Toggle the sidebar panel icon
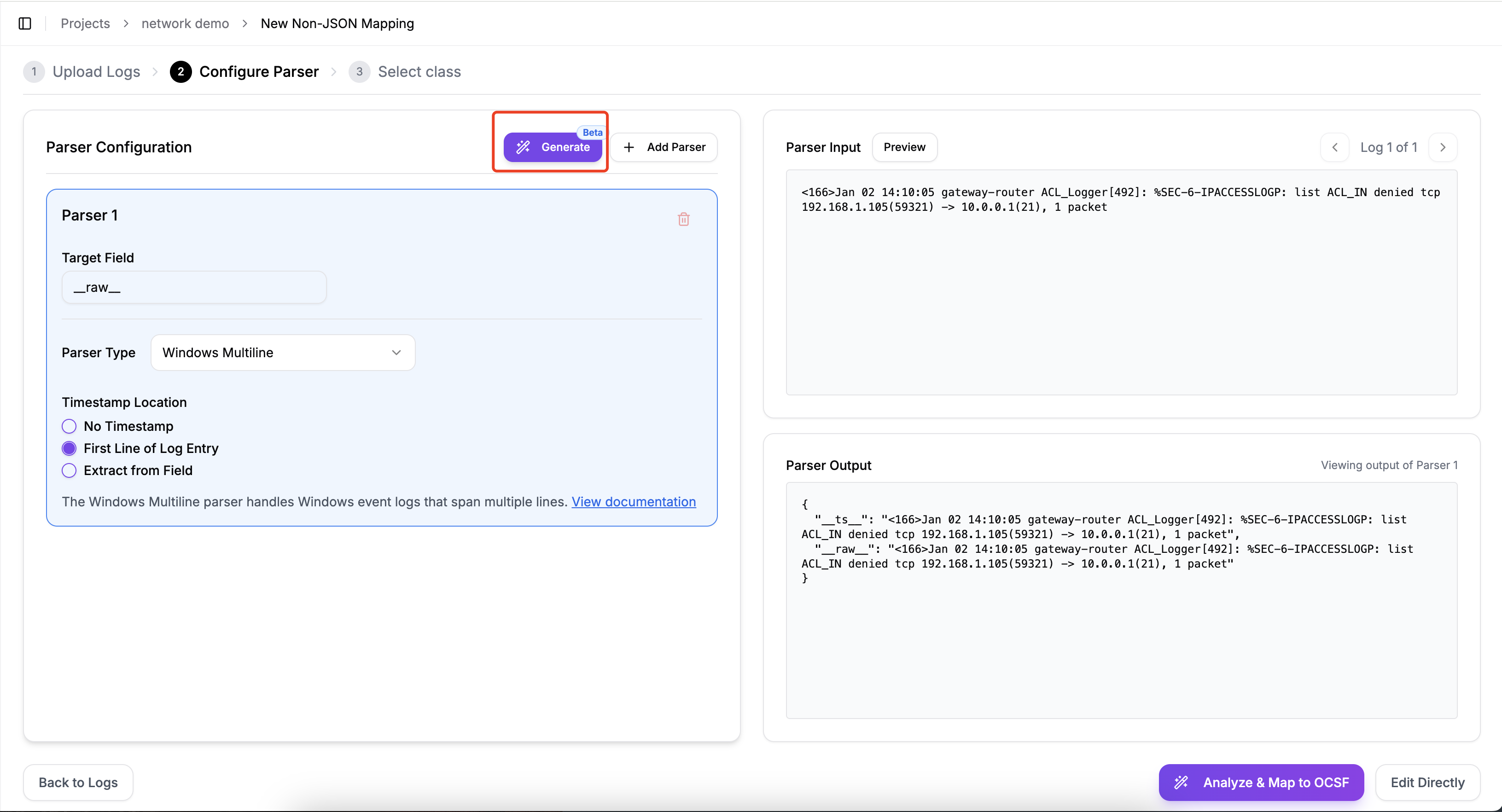 (24, 23)
